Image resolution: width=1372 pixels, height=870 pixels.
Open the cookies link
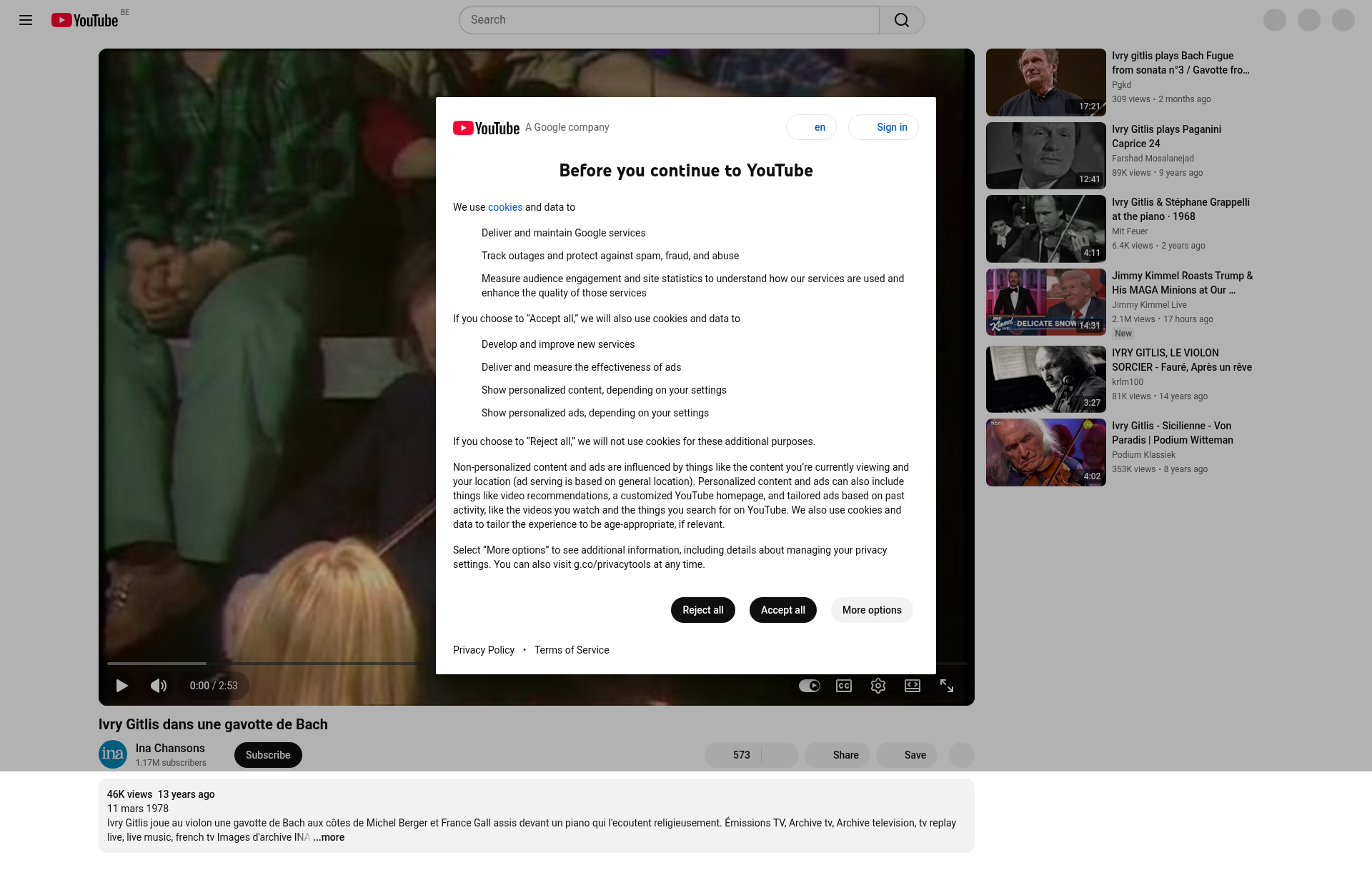click(505, 207)
